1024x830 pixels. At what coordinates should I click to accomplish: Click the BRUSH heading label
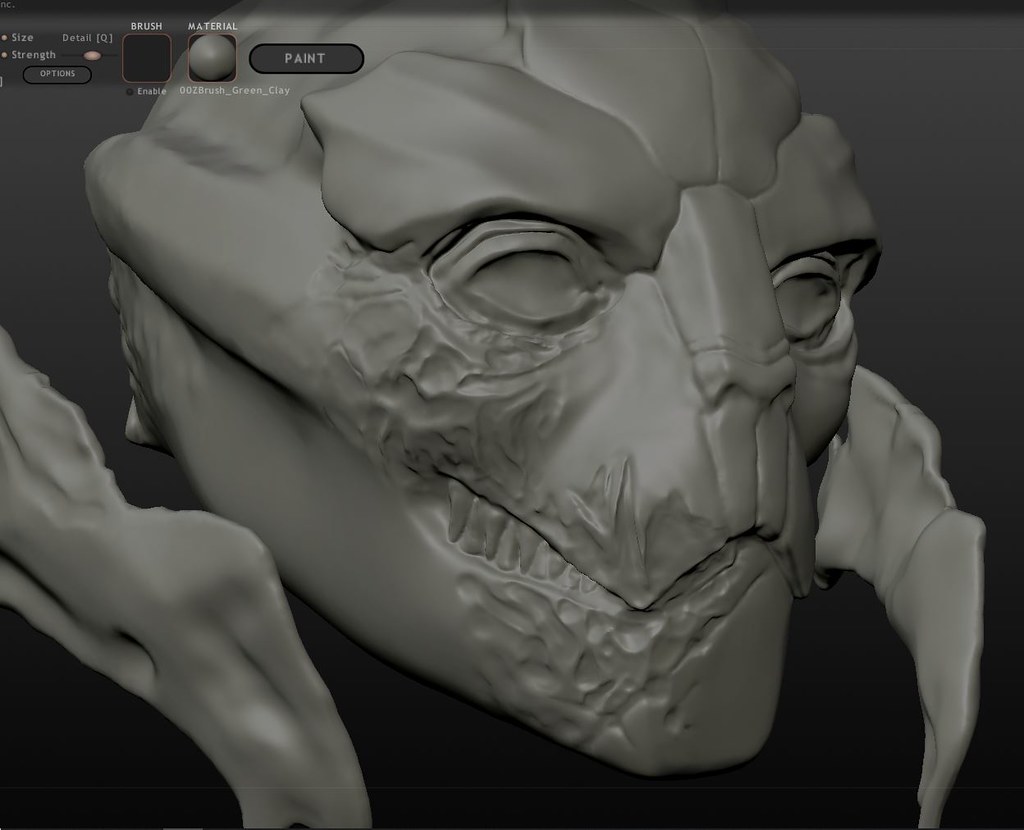146,26
